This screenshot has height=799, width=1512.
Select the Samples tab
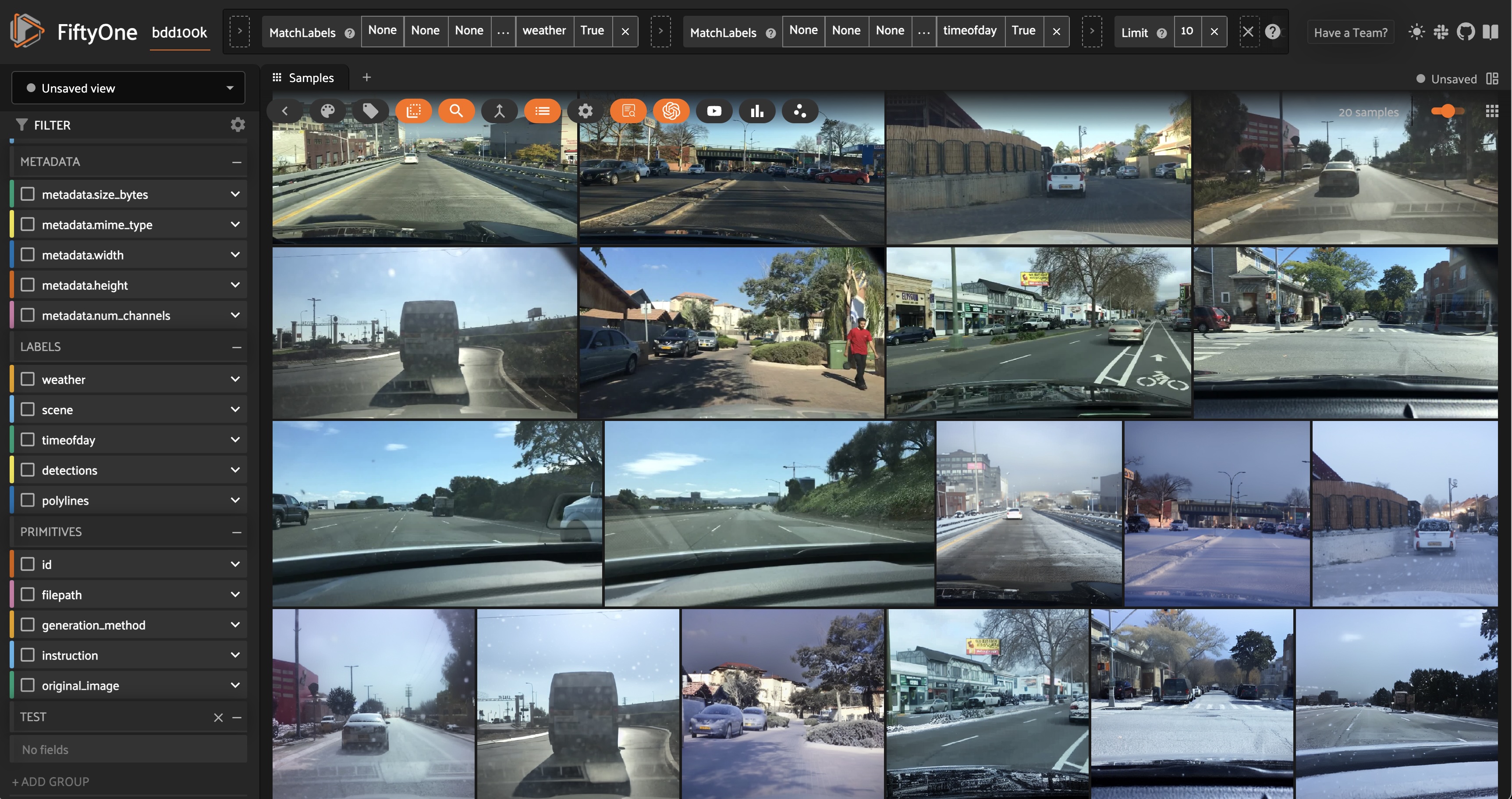pyautogui.click(x=303, y=78)
